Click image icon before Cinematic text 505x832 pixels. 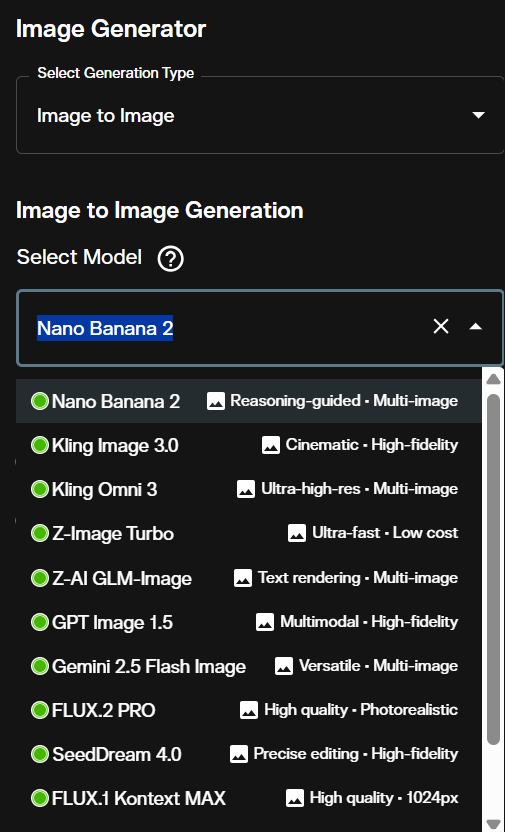tap(271, 445)
